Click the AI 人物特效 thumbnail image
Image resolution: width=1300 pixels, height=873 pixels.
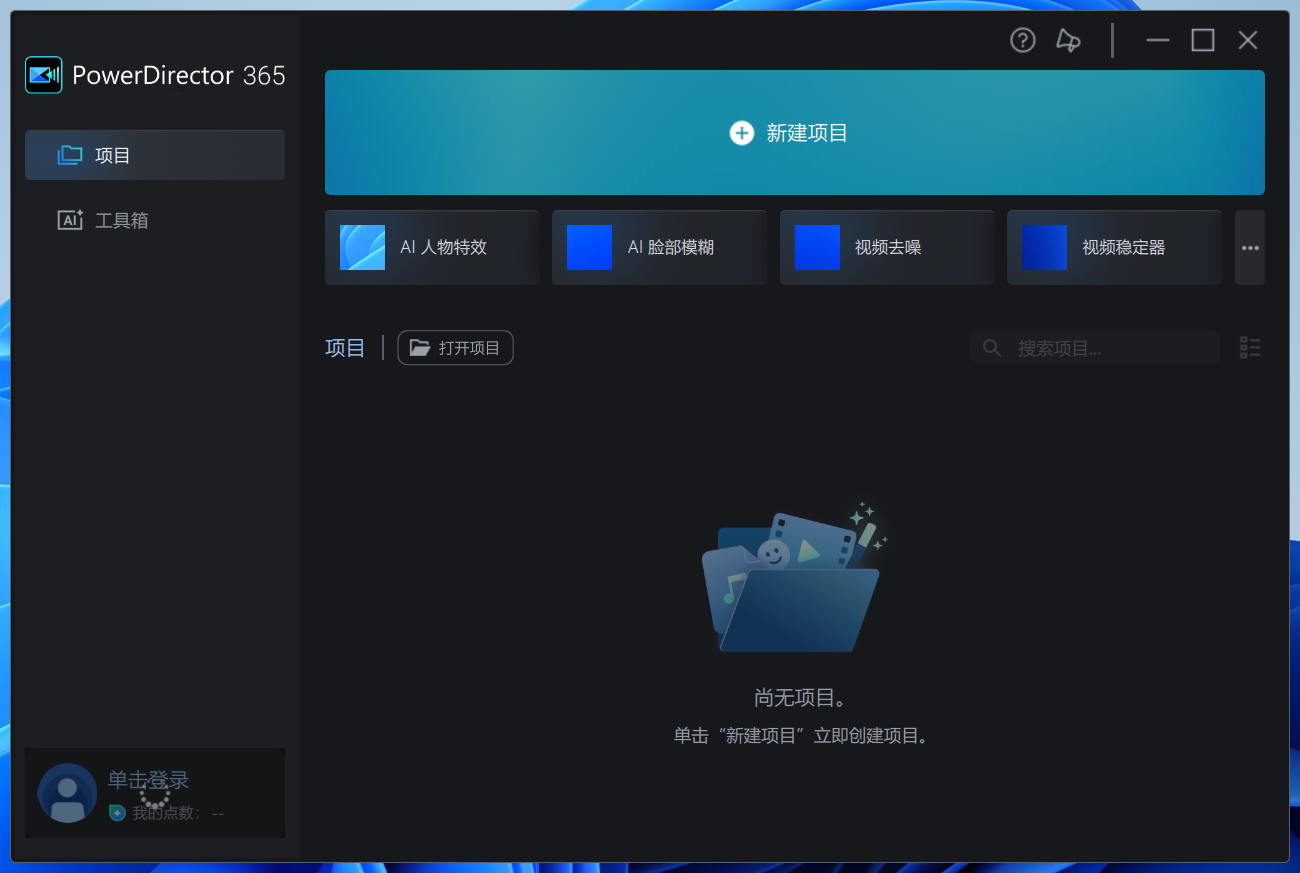click(362, 247)
